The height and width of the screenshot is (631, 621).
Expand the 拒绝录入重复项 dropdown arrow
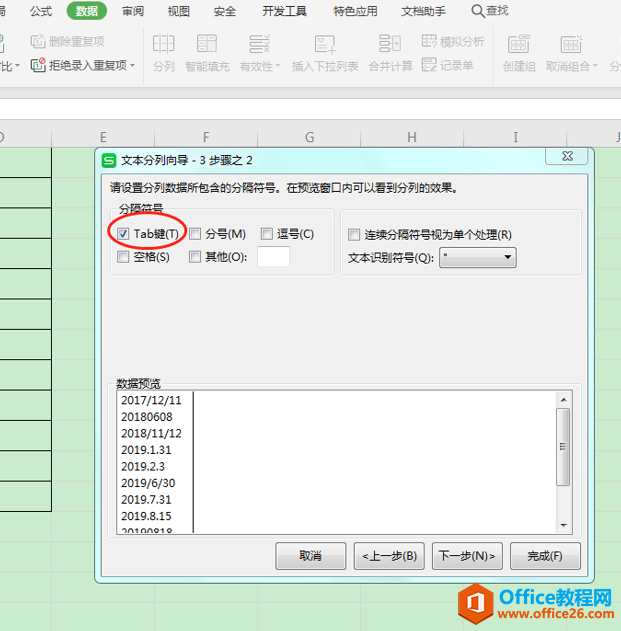click(x=133, y=65)
